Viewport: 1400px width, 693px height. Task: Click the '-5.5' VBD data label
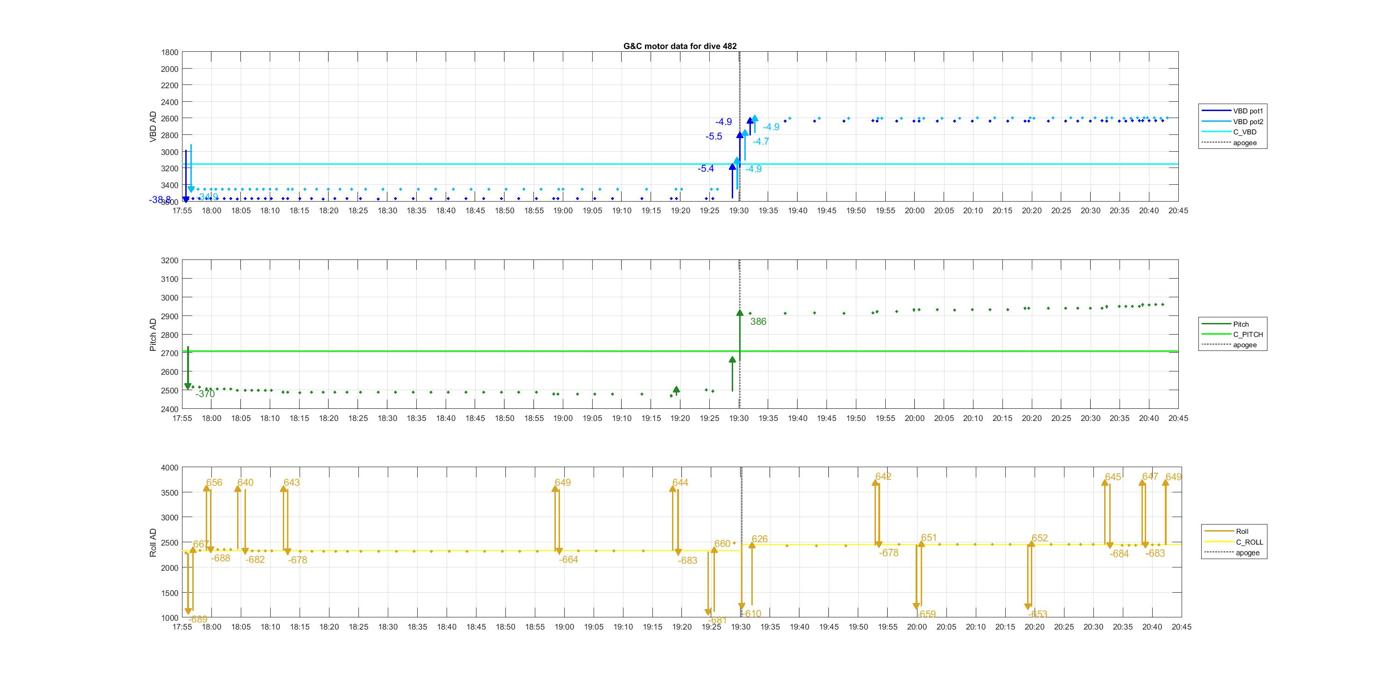coord(714,137)
